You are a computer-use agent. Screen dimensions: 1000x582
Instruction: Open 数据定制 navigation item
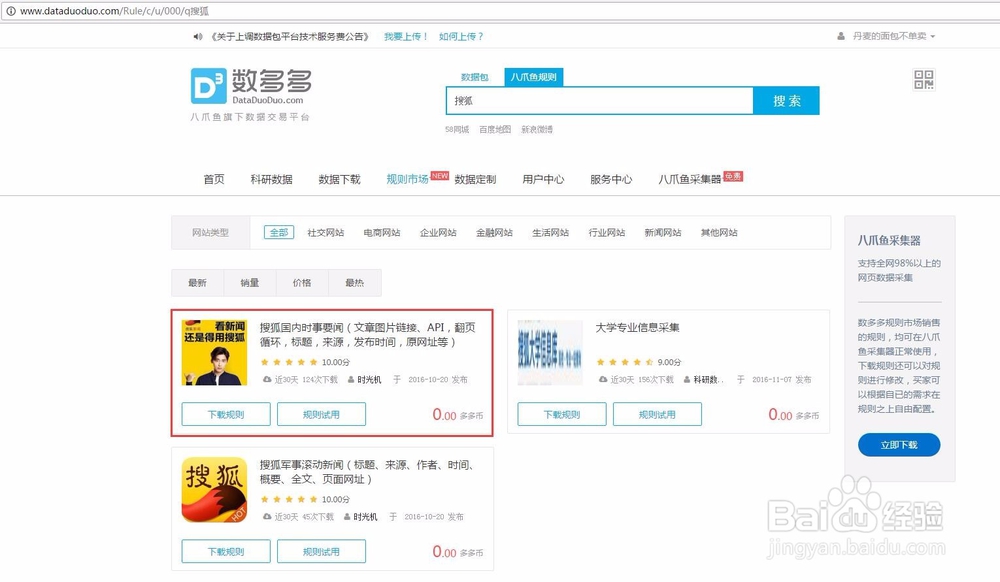pos(475,179)
